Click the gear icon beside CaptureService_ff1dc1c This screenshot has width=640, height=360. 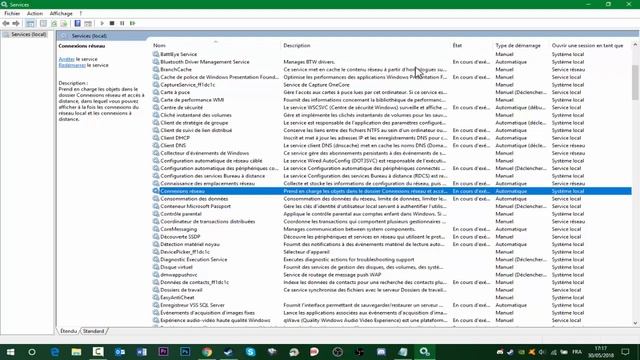[x=156, y=85]
